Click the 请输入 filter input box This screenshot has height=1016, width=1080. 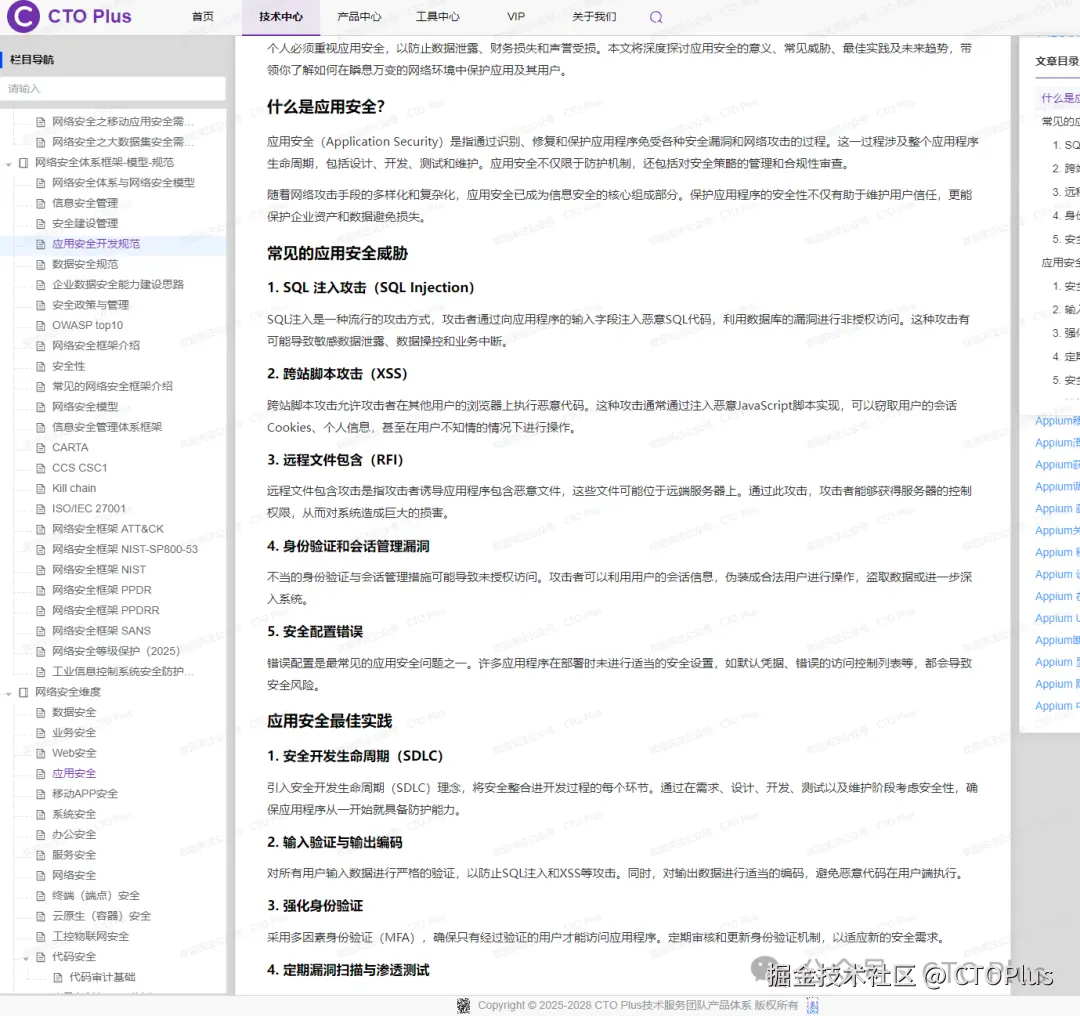coord(114,89)
